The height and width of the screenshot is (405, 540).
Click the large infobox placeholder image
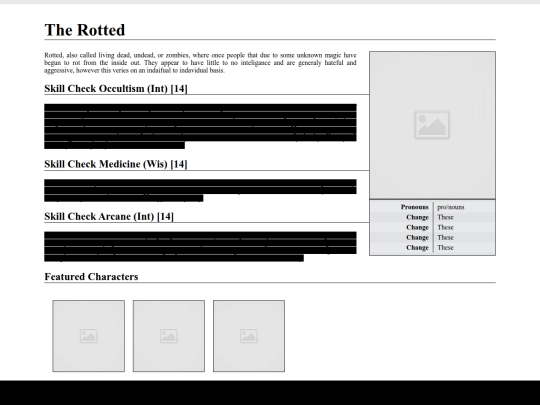click(432, 125)
